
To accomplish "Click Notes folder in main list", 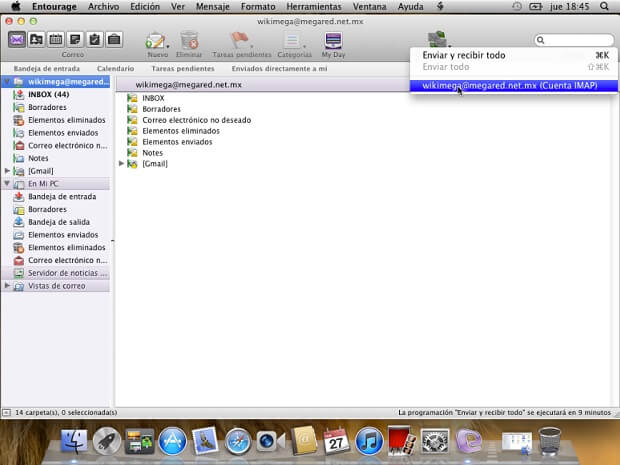I will click(152, 153).
